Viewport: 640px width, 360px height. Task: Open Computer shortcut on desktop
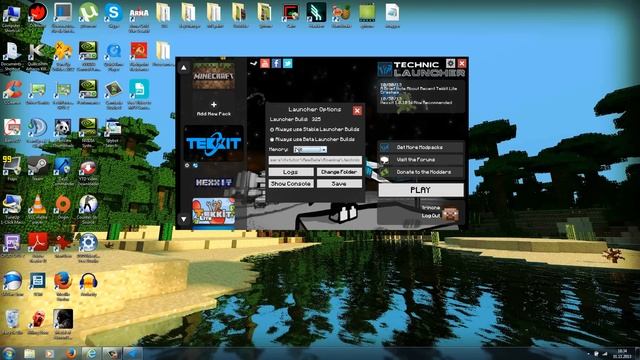11,16
